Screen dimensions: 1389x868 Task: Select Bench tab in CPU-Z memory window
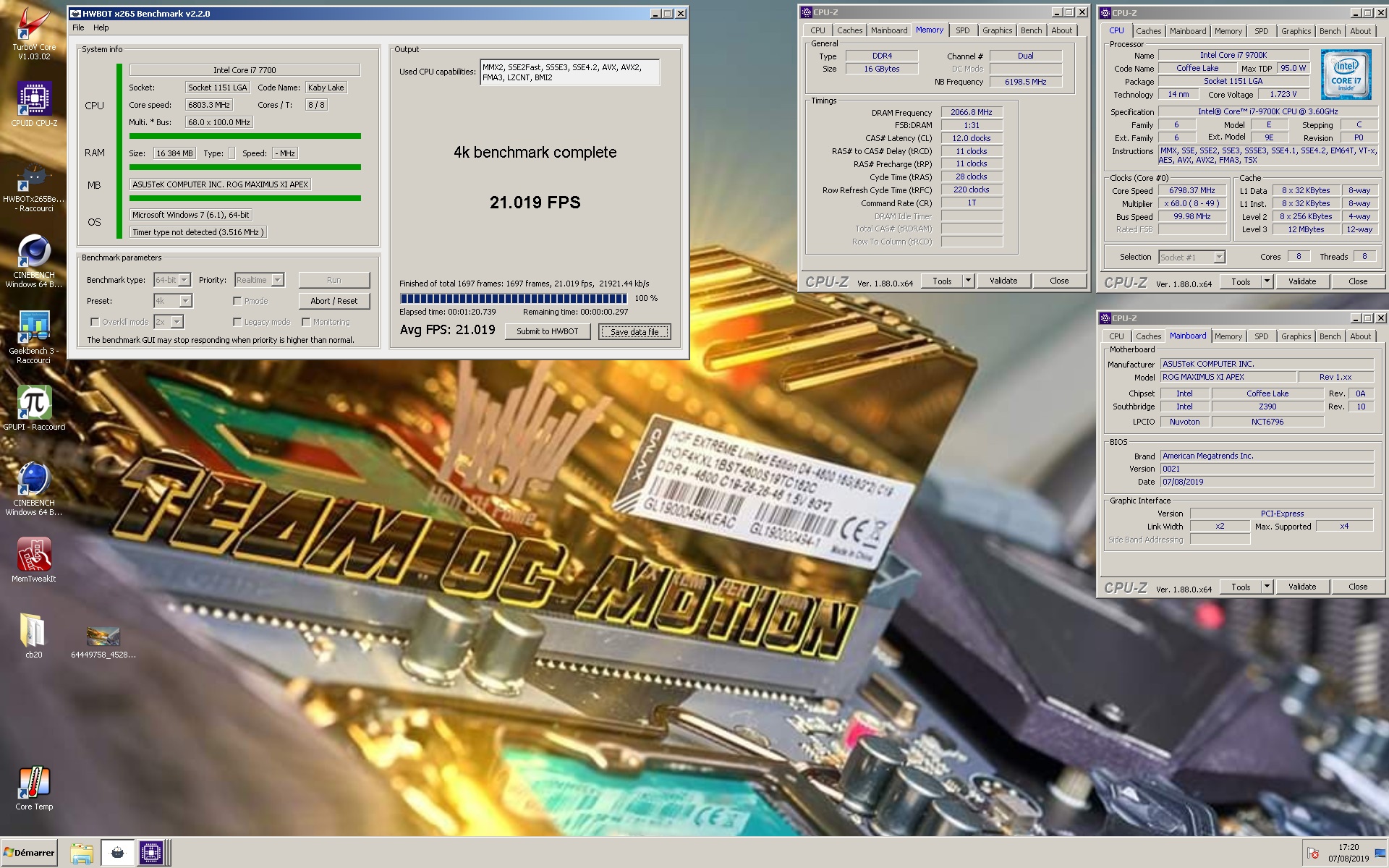click(x=1031, y=30)
